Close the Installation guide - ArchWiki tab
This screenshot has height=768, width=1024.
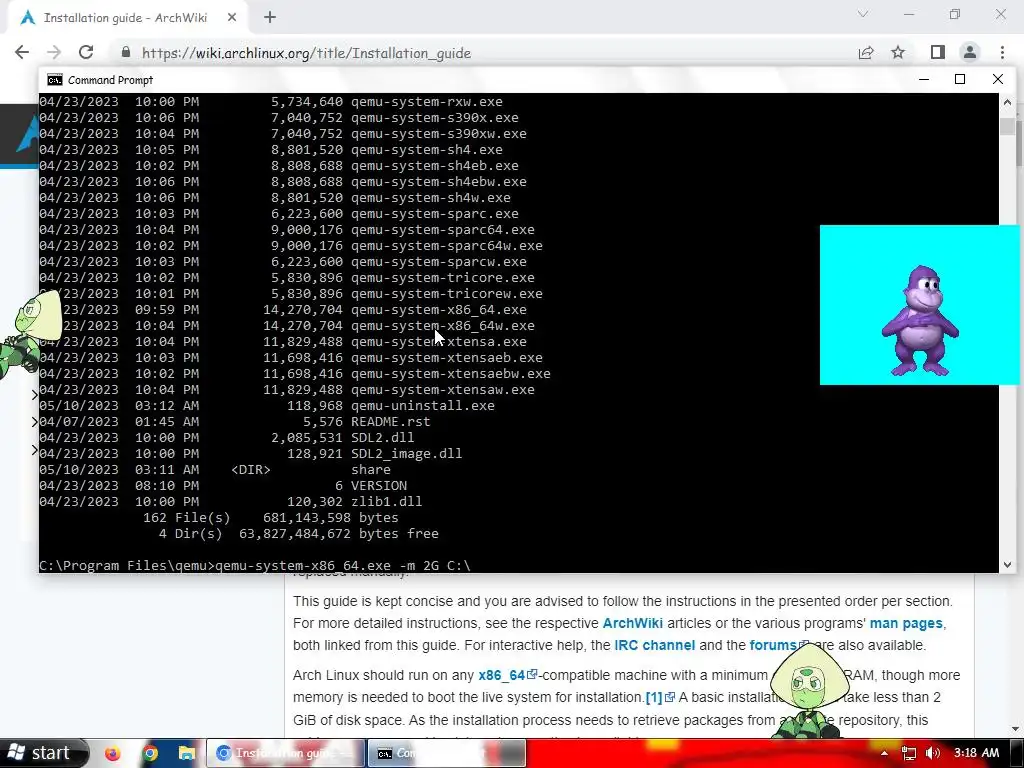pyautogui.click(x=232, y=18)
